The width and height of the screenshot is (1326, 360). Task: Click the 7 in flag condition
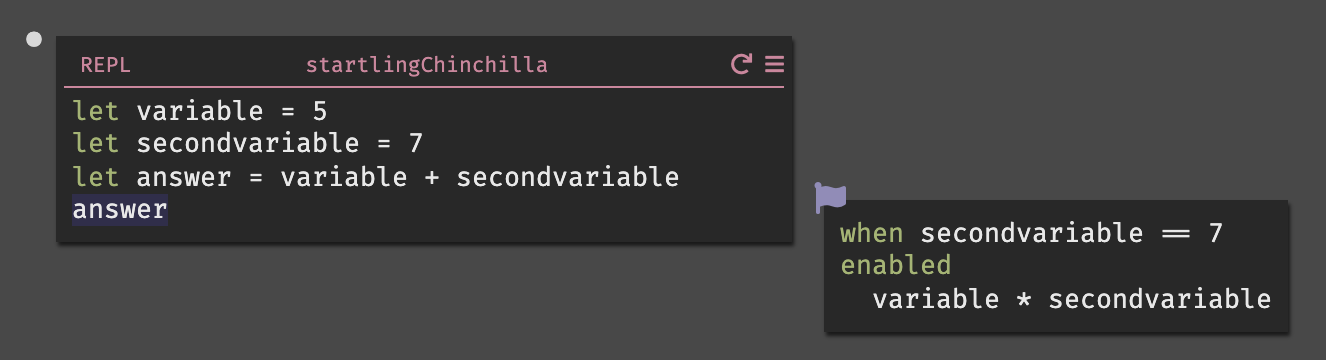pos(1215,234)
